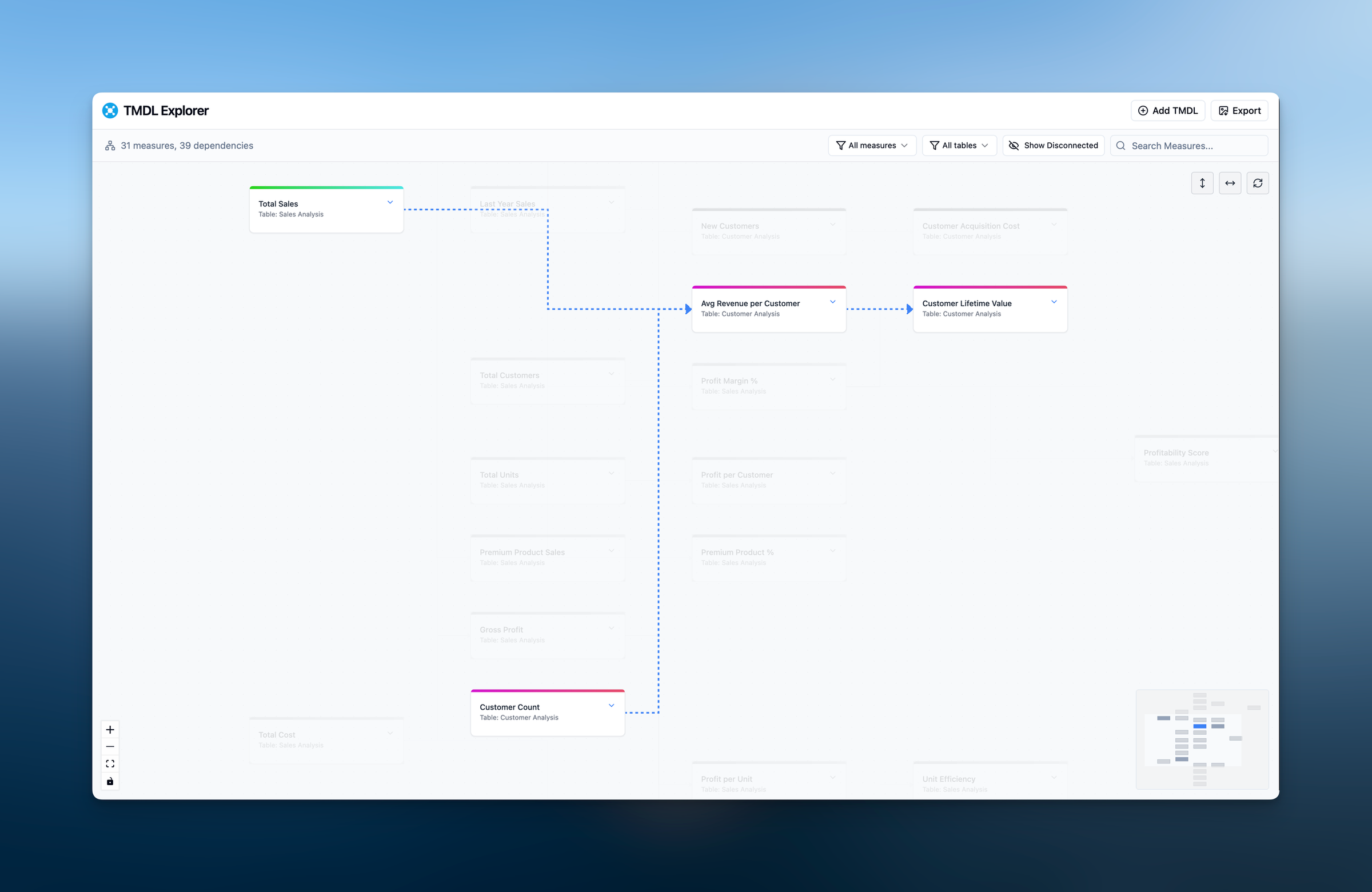
Task: Expand the Avg Revenue per Customer chevron
Action: click(832, 302)
